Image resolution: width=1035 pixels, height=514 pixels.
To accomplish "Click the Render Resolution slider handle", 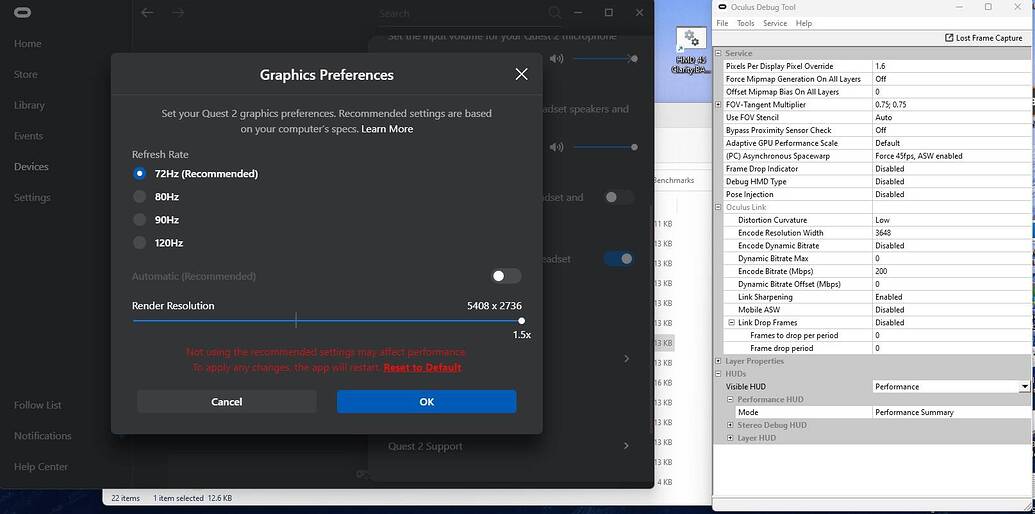I will pyautogui.click(x=521, y=321).
